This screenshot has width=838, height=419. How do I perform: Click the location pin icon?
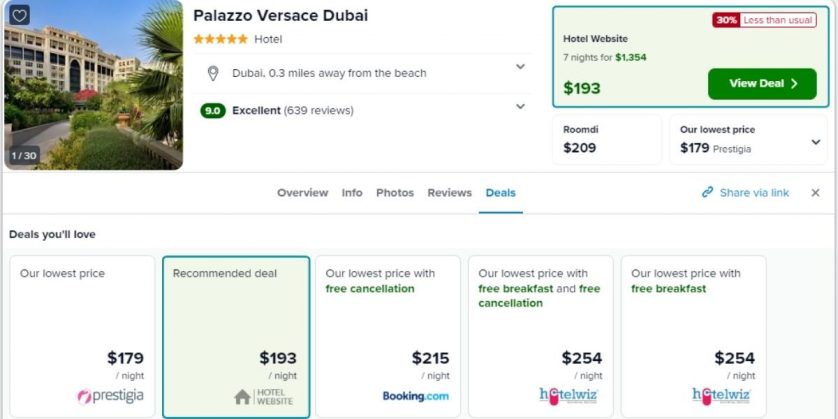213,73
